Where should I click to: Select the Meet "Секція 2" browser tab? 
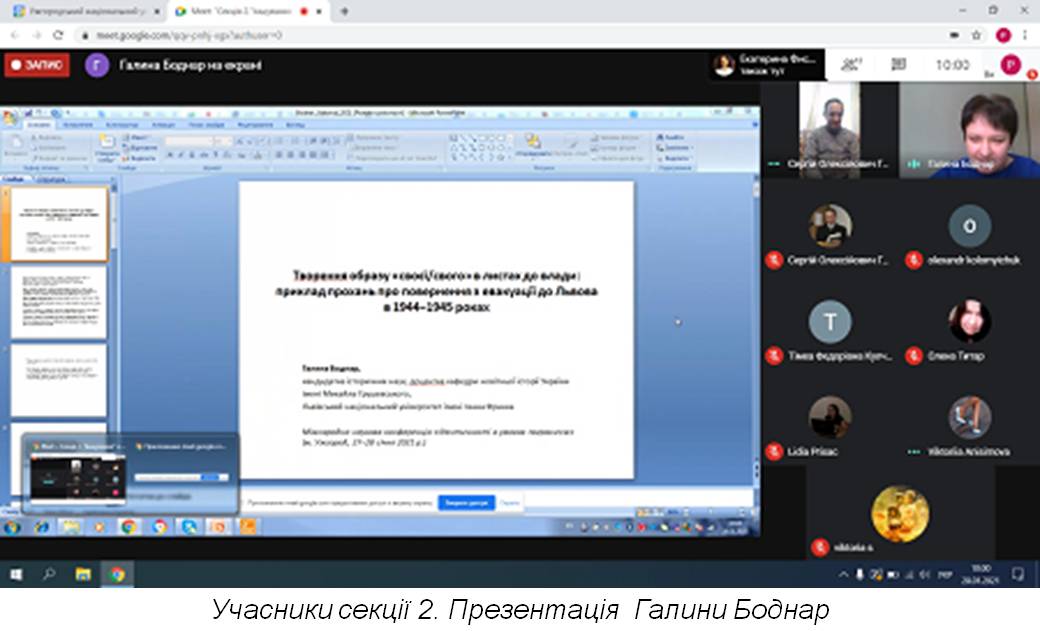point(248,11)
